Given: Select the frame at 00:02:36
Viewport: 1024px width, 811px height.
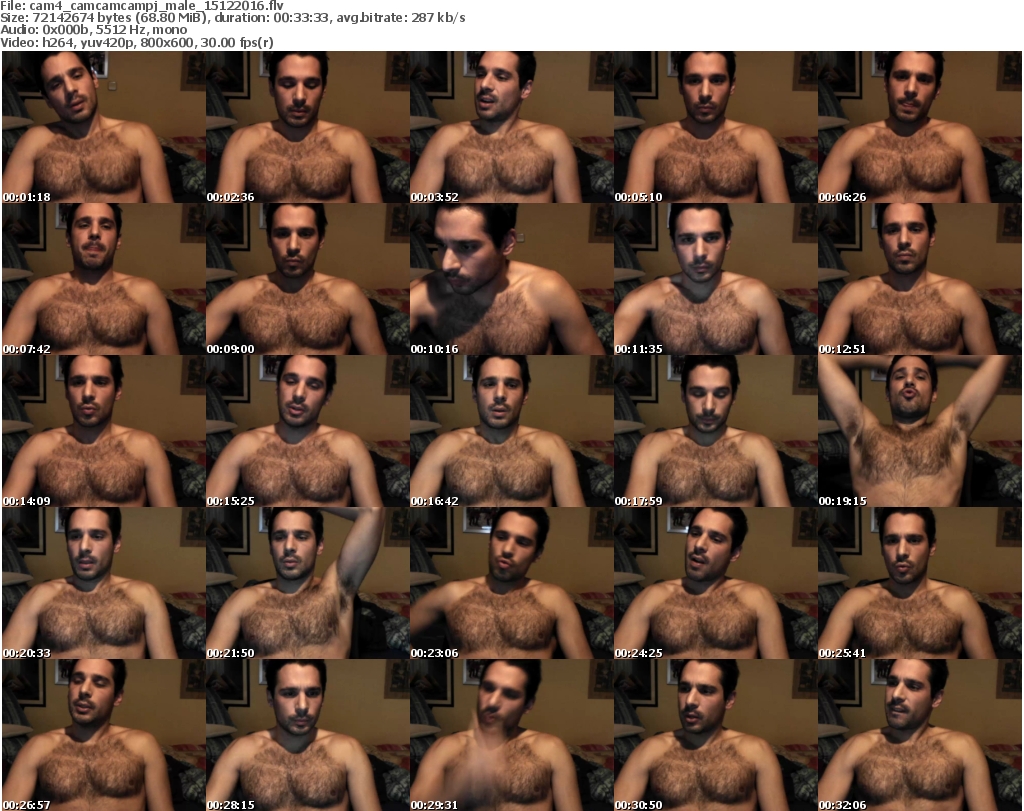Looking at the screenshot, I should (307, 127).
